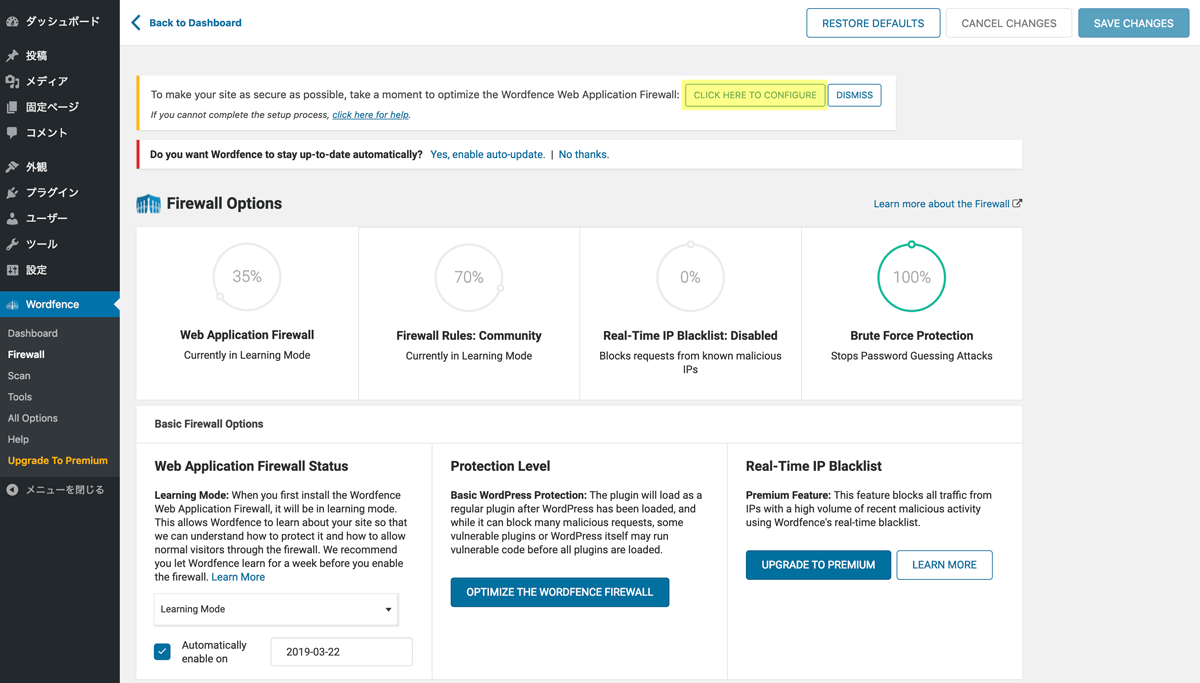Click the collapse menu circle arrow icon
The image size is (1200, 683).
tap(12, 490)
